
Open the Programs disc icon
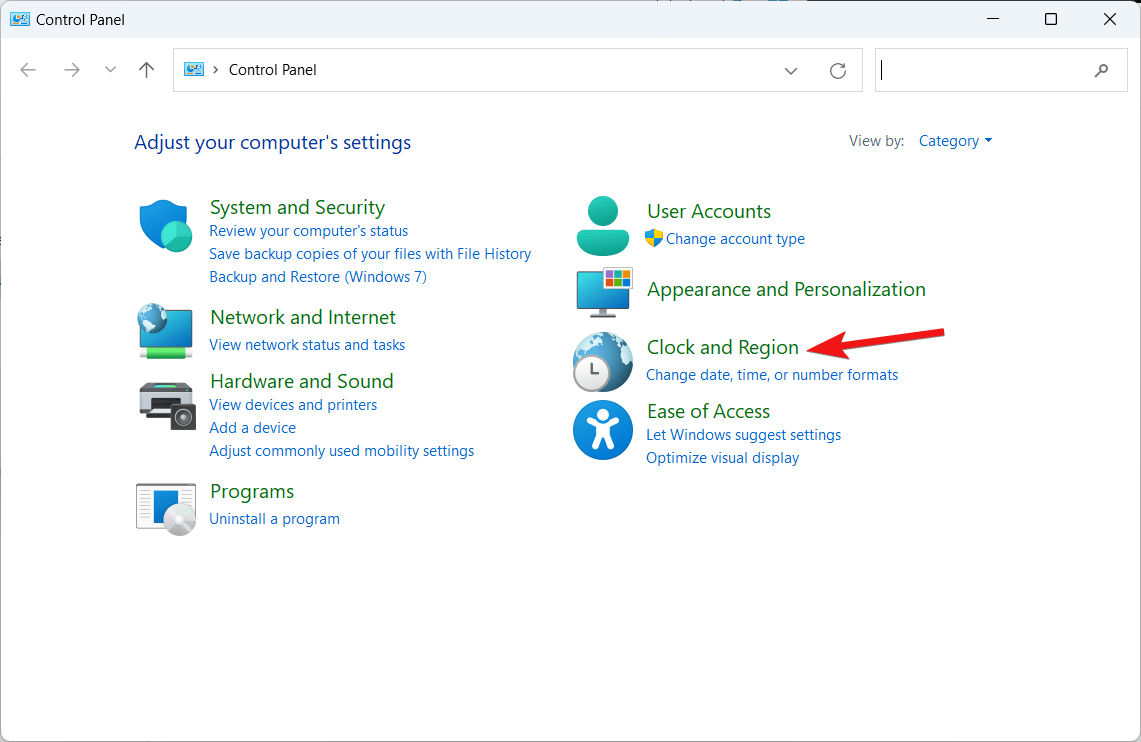165,507
